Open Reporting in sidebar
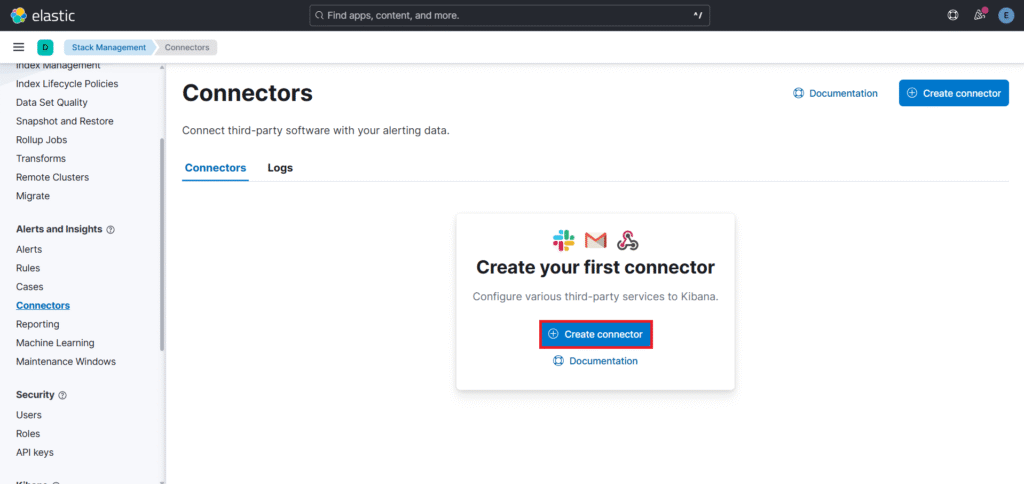Image resolution: width=1024 pixels, height=484 pixels. (37, 324)
